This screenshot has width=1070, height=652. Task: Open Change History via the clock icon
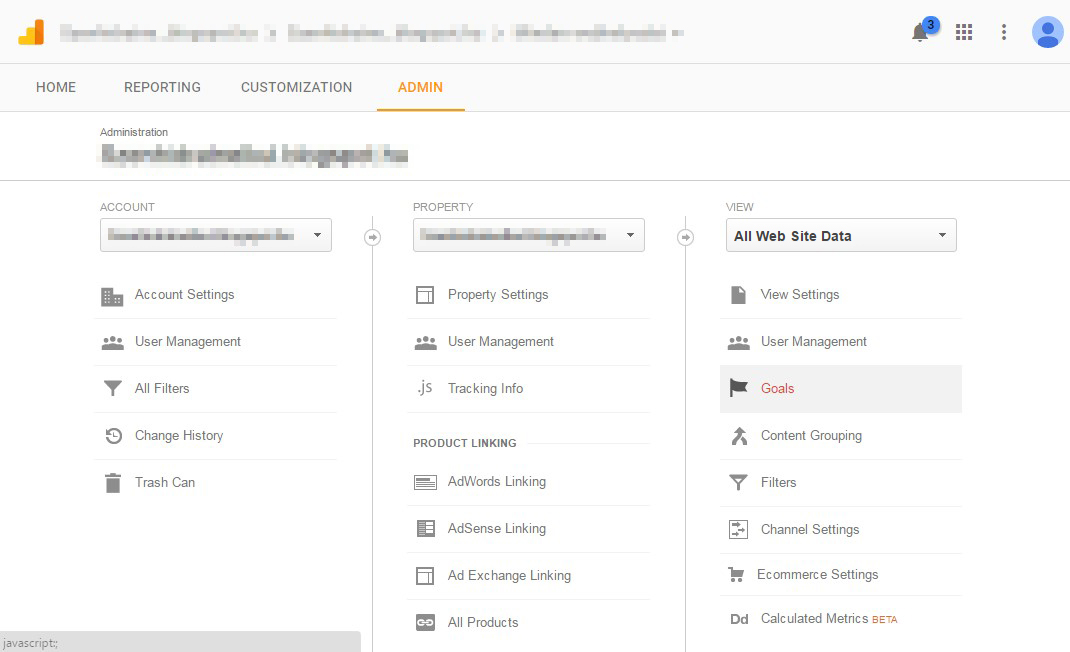pos(112,435)
